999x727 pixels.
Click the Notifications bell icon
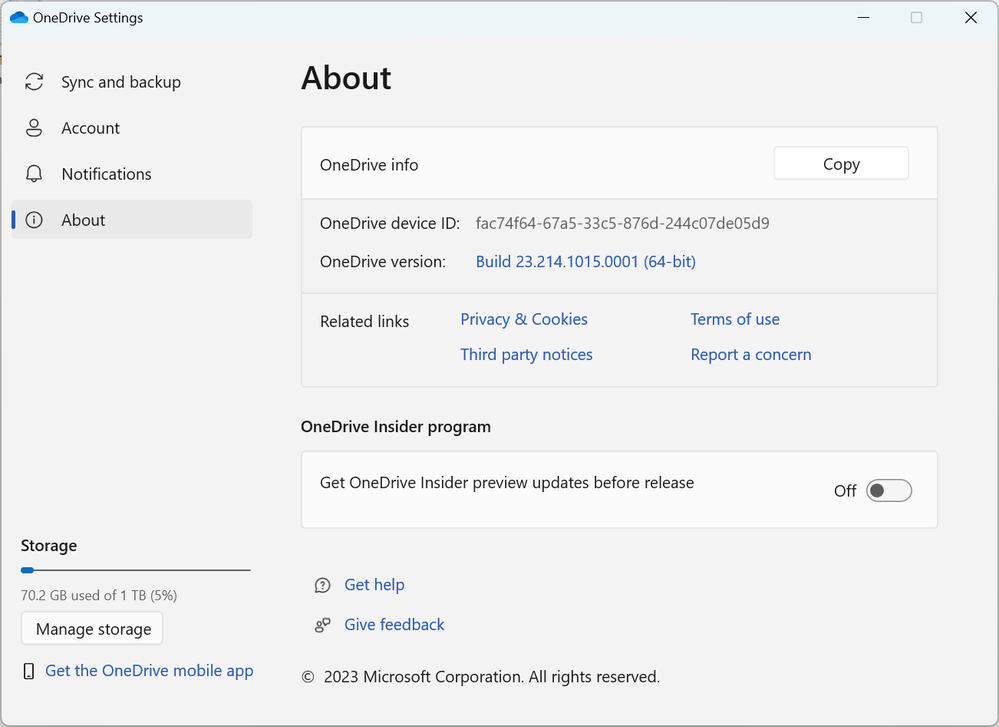tap(34, 173)
